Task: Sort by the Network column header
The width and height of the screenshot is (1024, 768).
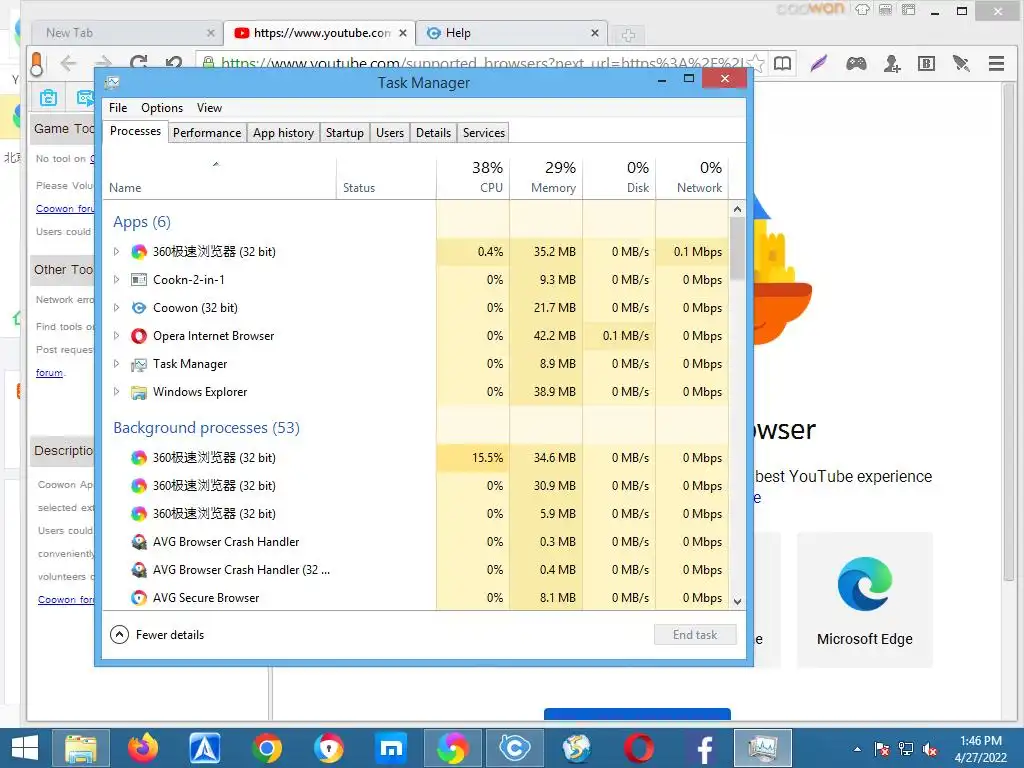Action: pos(692,178)
